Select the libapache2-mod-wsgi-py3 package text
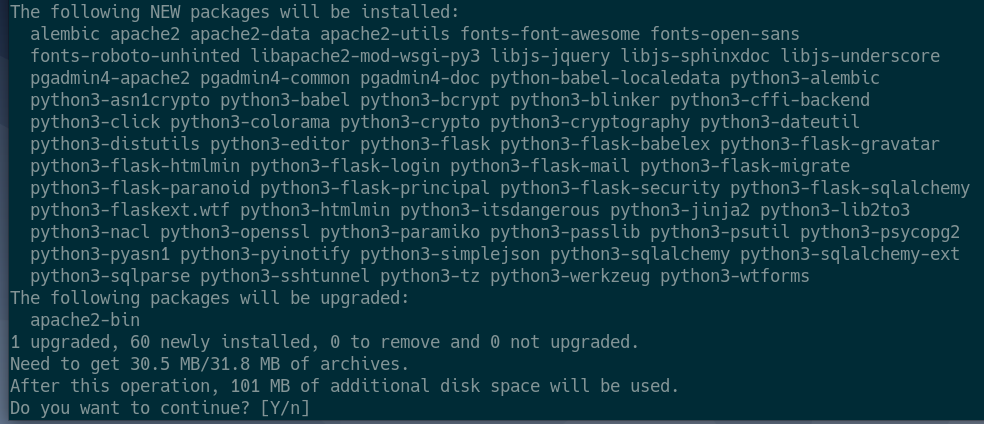The image size is (984, 424). coord(365,56)
